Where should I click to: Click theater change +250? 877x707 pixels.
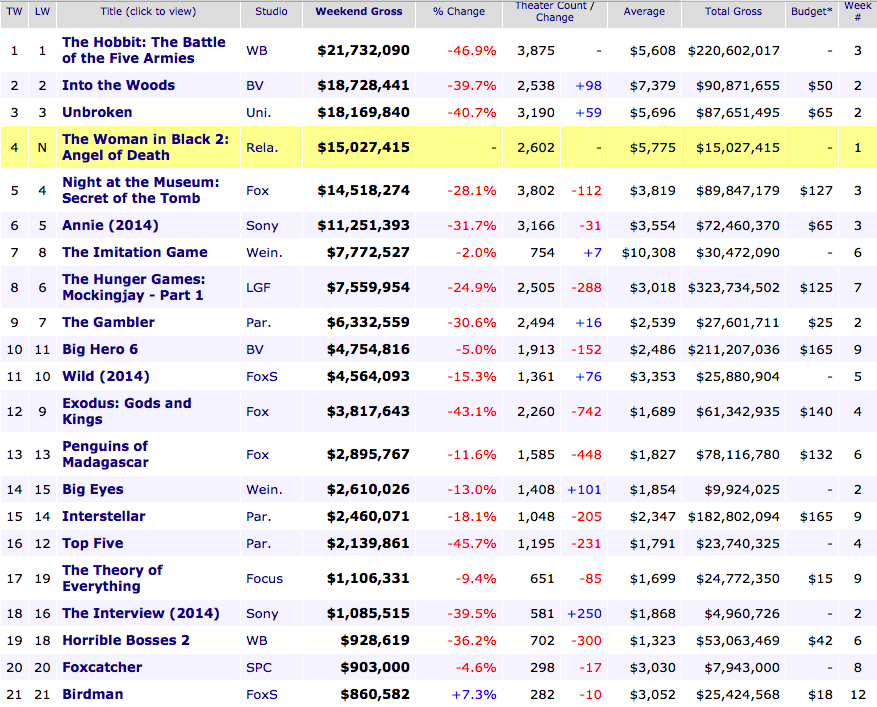[584, 614]
